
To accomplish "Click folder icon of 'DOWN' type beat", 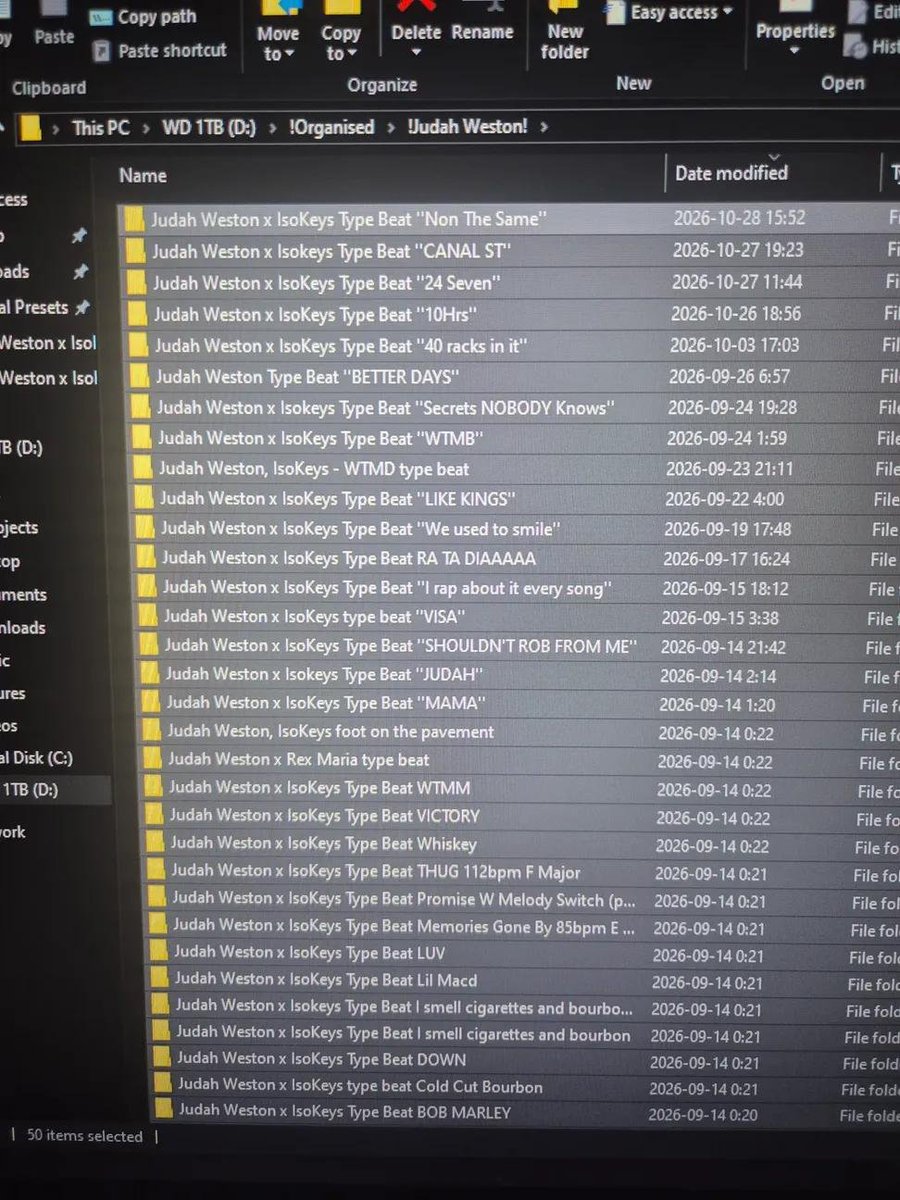I will (162, 1058).
